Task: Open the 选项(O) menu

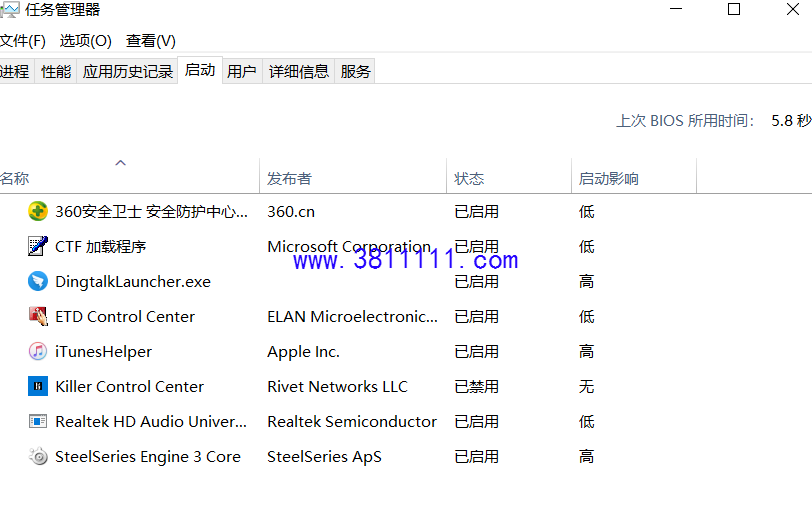Action: tap(85, 41)
